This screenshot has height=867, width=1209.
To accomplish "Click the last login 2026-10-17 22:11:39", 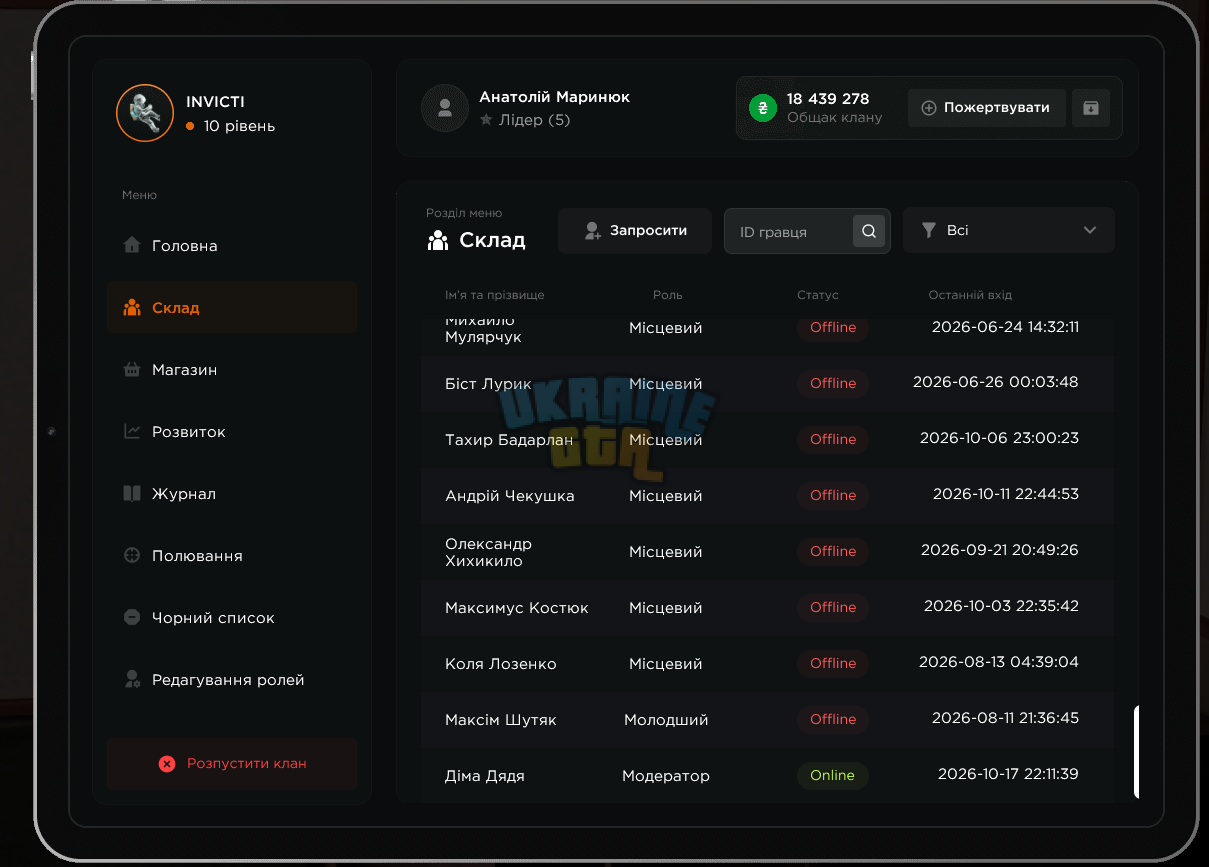I will pyautogui.click(x=1008, y=774).
